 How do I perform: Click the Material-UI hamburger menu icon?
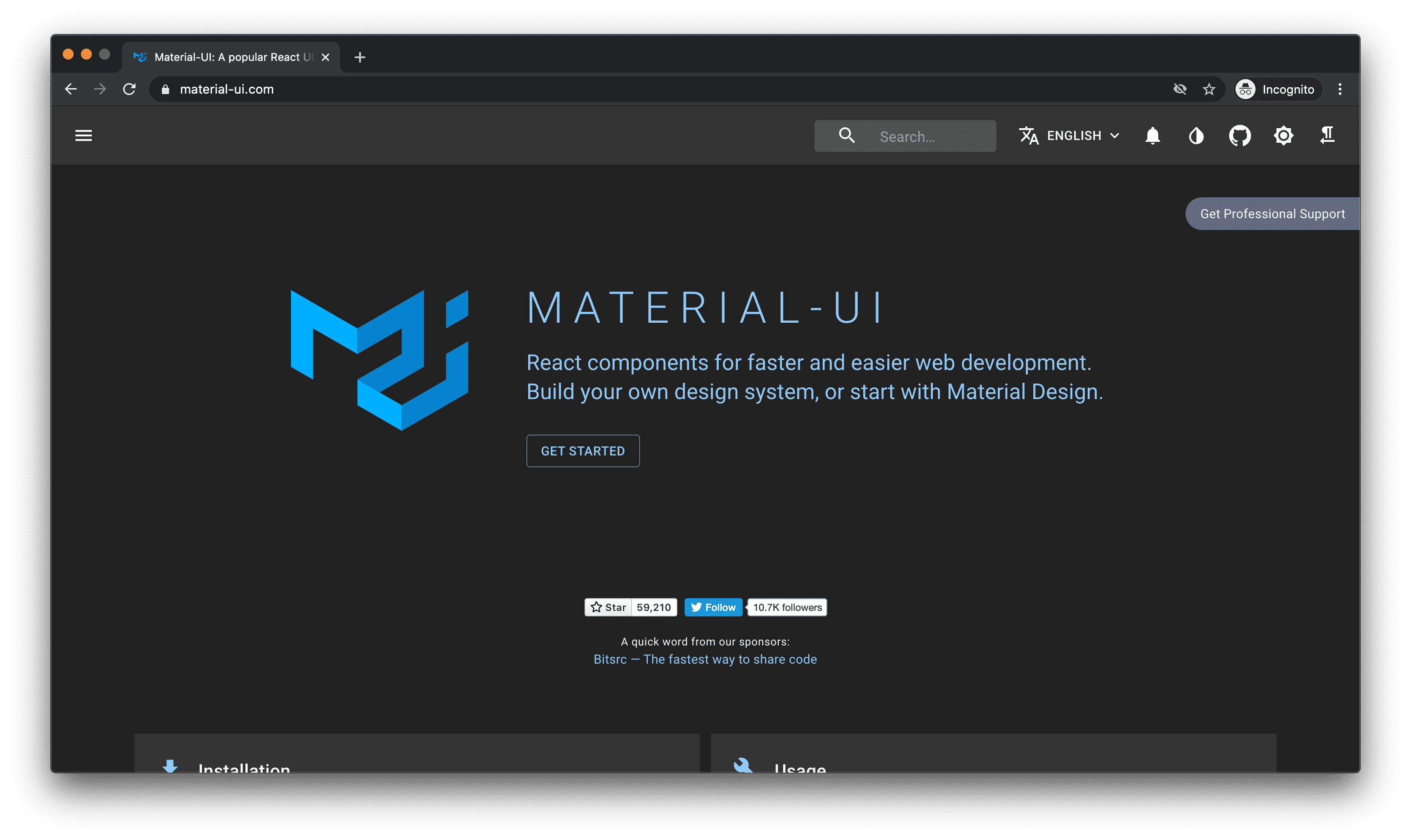coord(84,135)
